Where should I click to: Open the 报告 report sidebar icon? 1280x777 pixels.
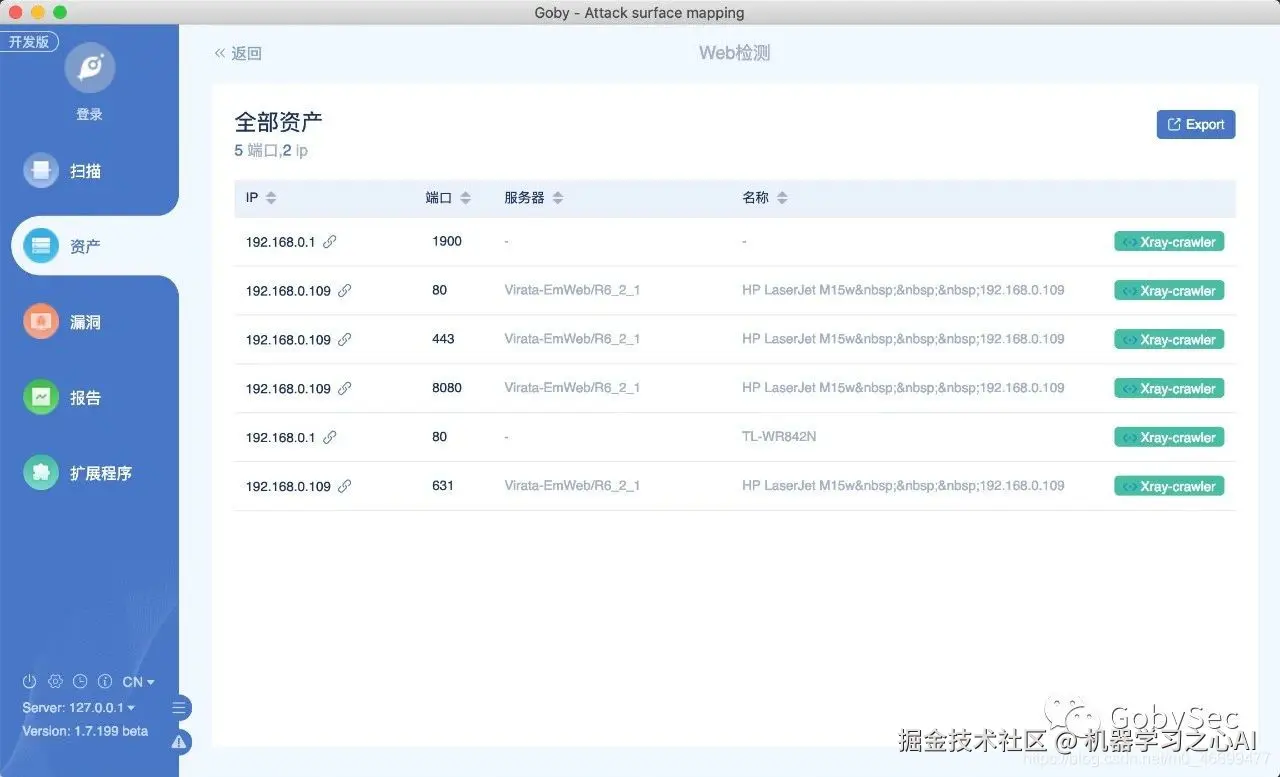tap(41, 397)
